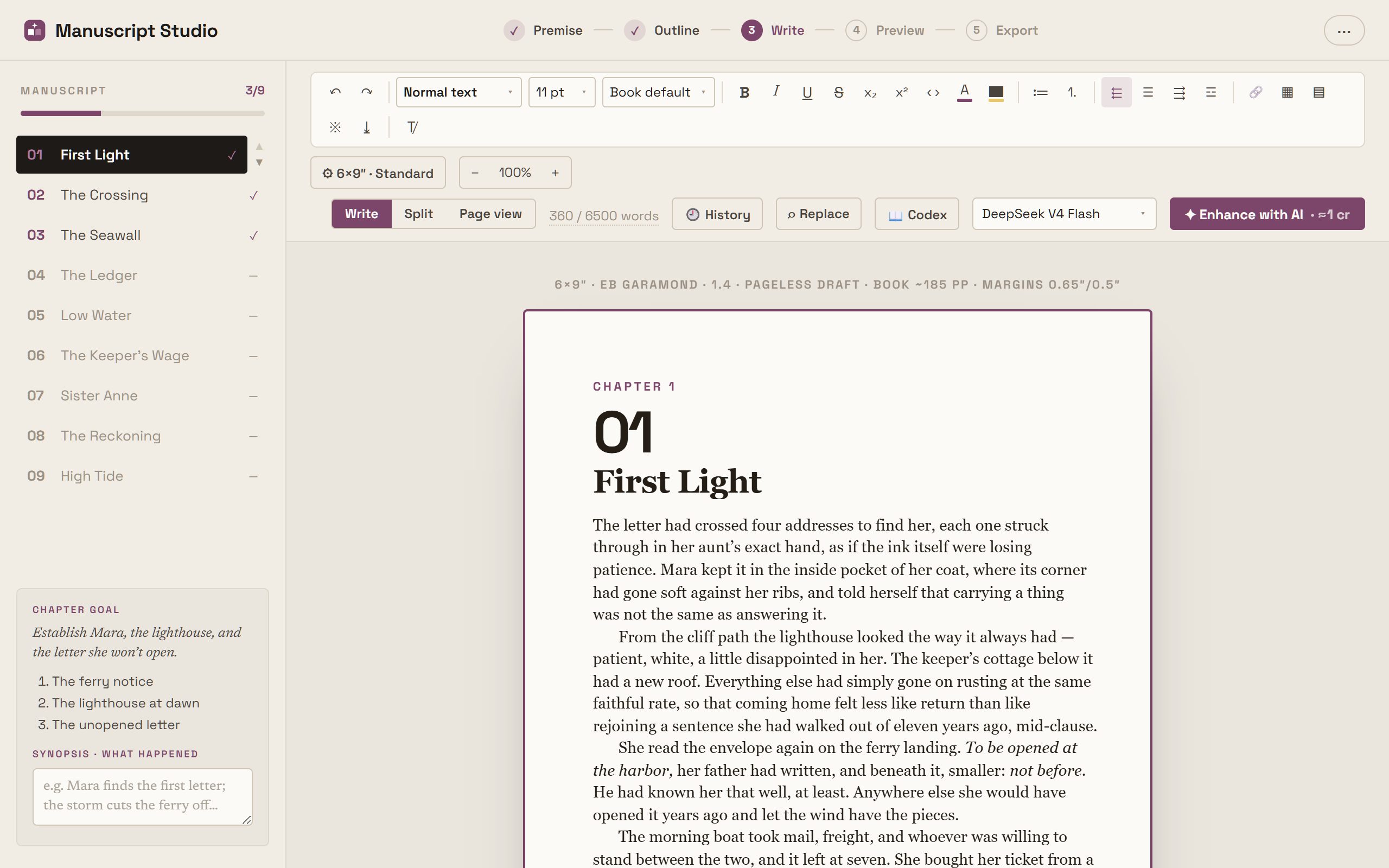This screenshot has height=868, width=1389.
Task: Apply bold formatting with the B icon
Action: pos(744,92)
